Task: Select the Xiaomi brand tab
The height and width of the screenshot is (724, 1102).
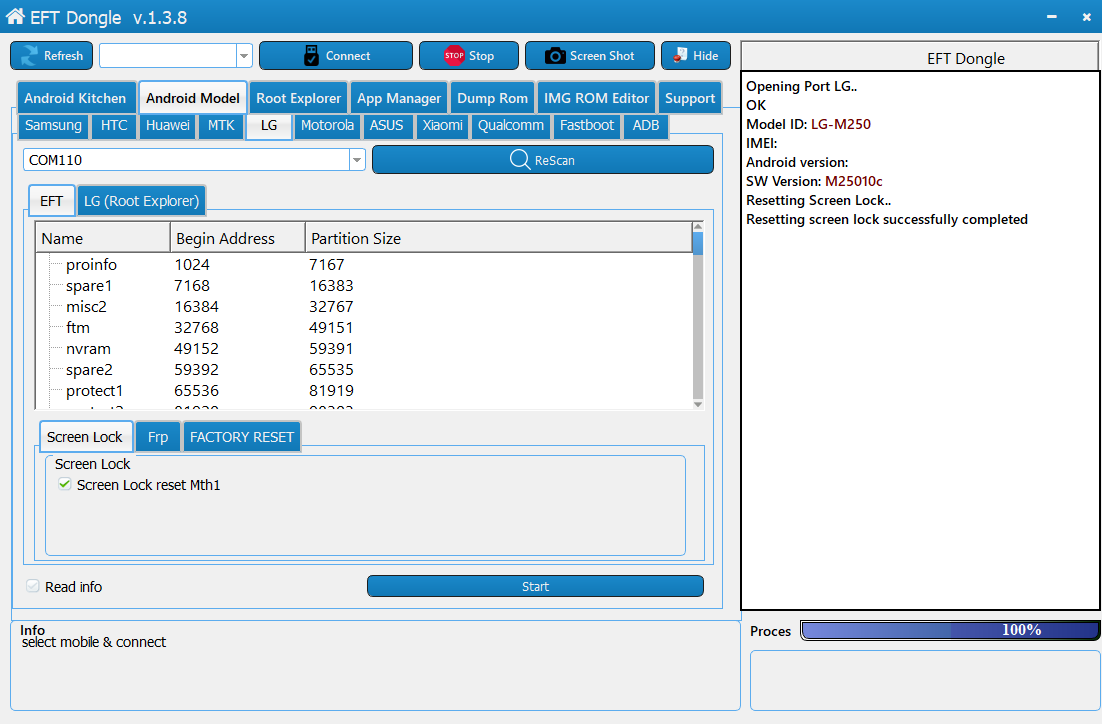Action: point(442,125)
